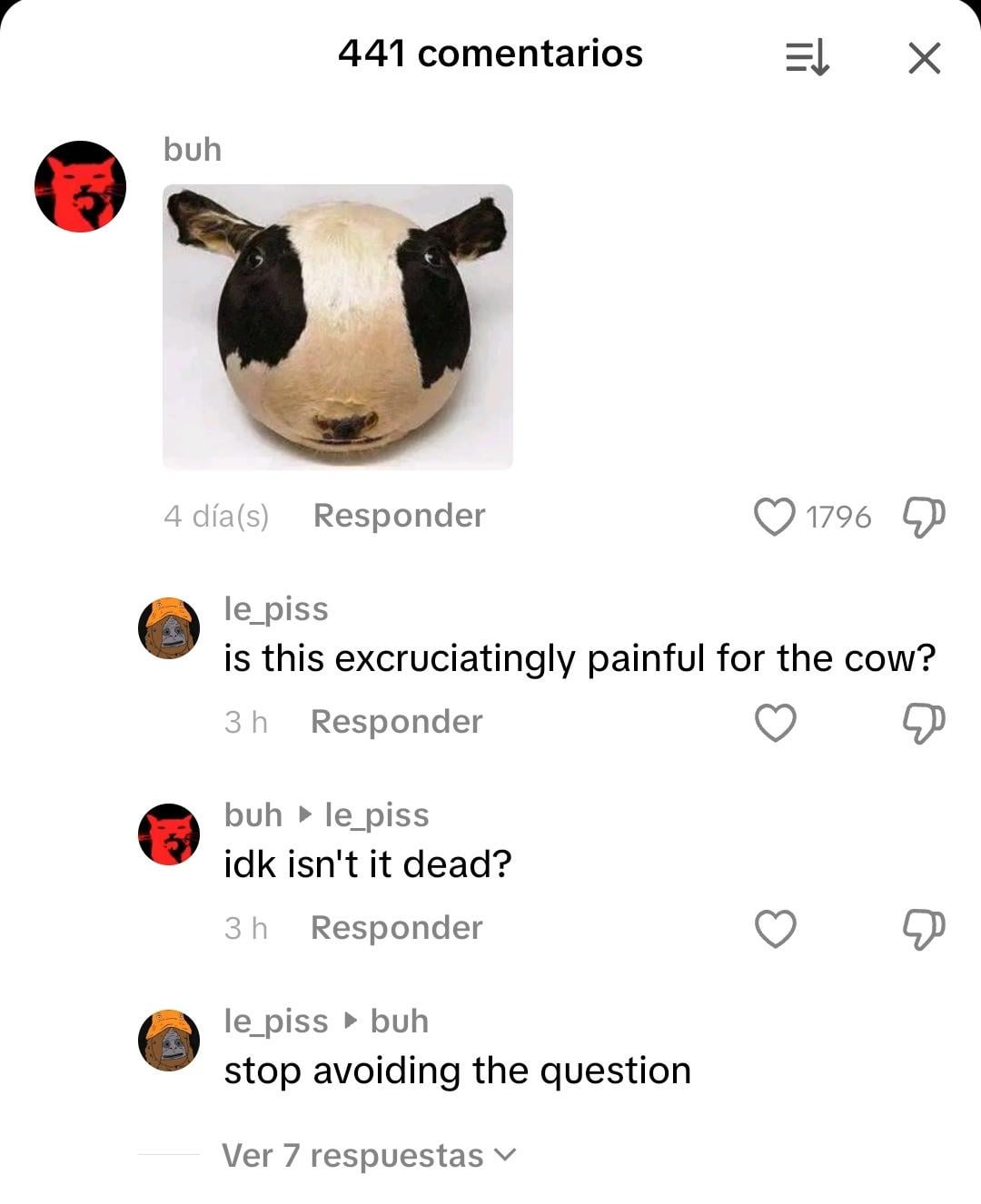The width and height of the screenshot is (981, 1204).
Task: Open le_piss username above painful comment
Action: pyautogui.click(x=276, y=608)
